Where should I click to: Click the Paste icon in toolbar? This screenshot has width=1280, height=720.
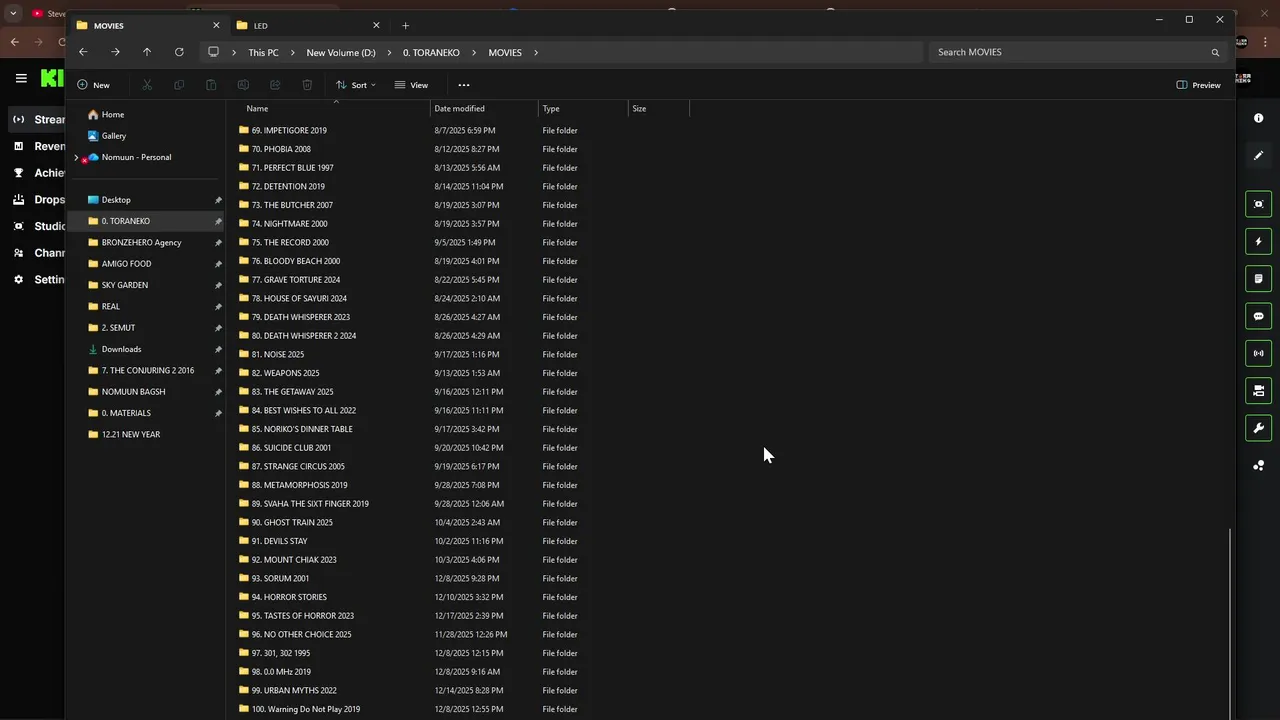tap(211, 85)
